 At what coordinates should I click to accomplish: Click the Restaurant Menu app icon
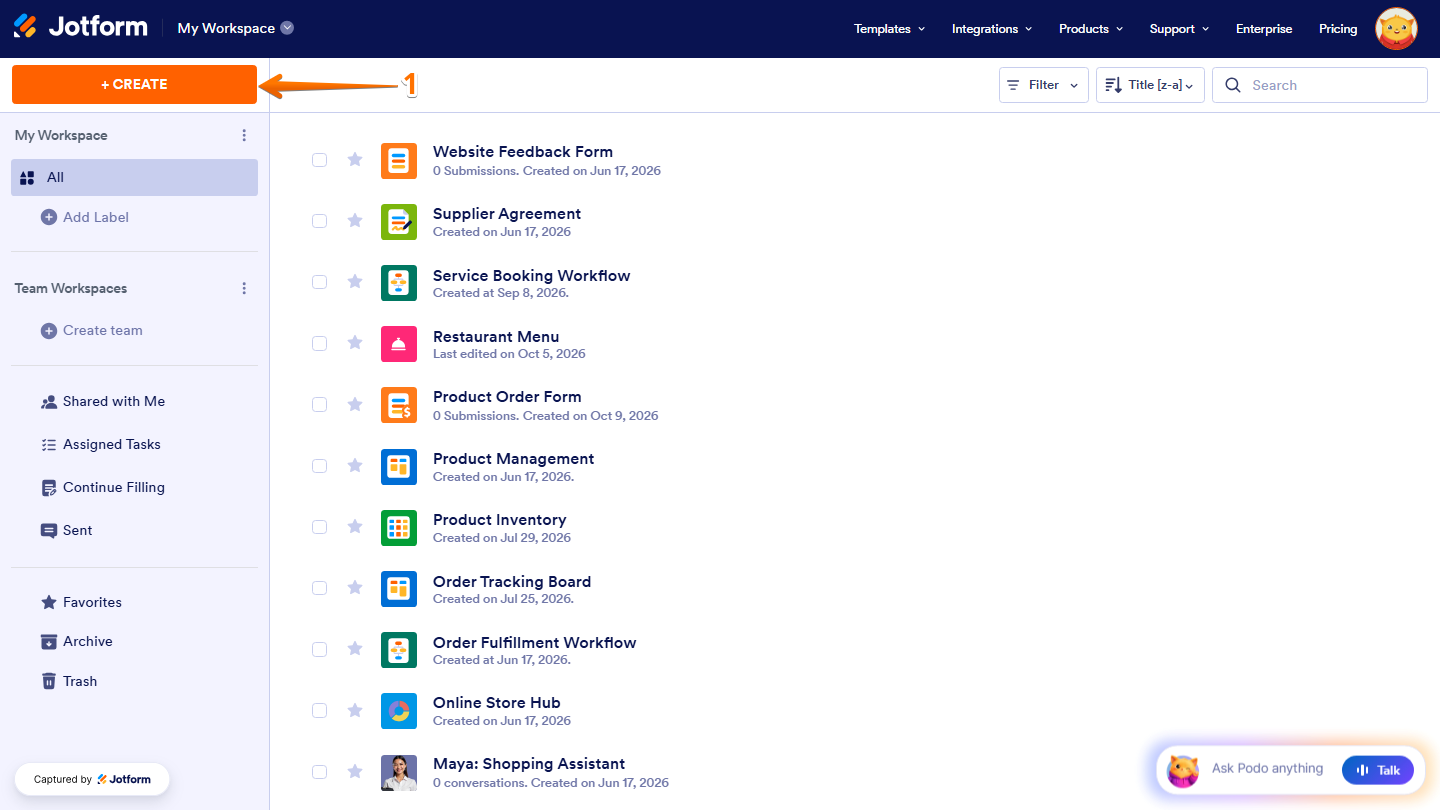click(x=399, y=344)
